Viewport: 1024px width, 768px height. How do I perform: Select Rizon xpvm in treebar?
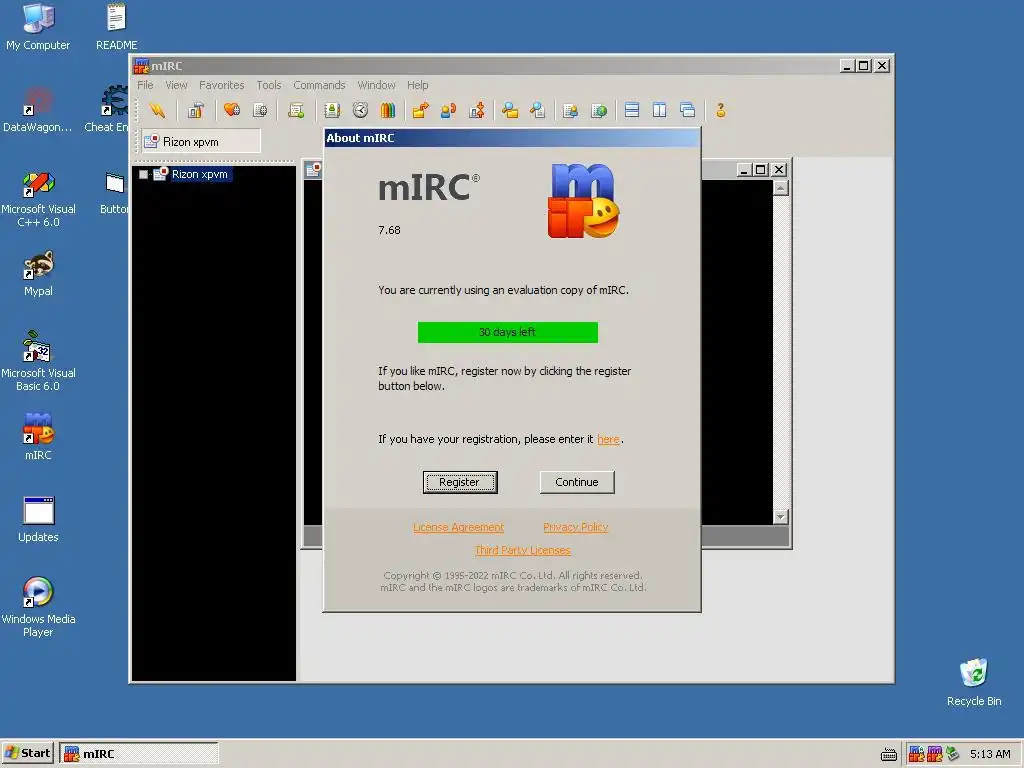tap(199, 174)
